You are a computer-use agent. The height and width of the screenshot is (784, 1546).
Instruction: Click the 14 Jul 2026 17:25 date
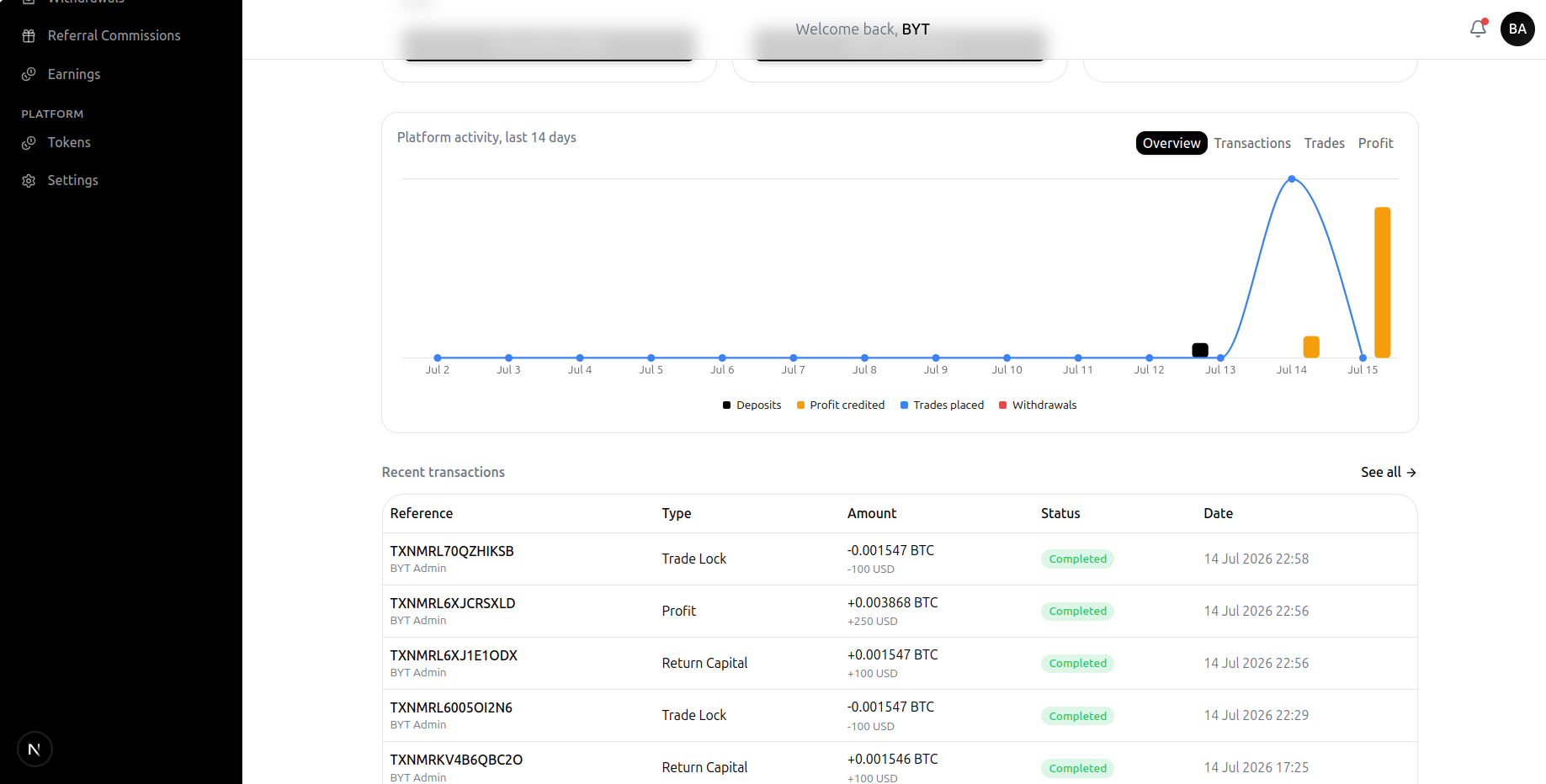1256,767
